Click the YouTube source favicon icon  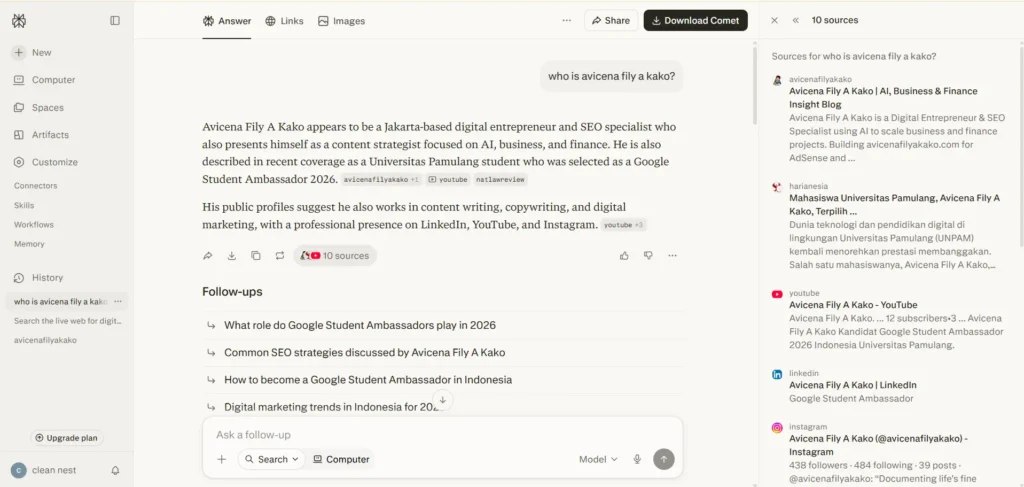point(777,294)
